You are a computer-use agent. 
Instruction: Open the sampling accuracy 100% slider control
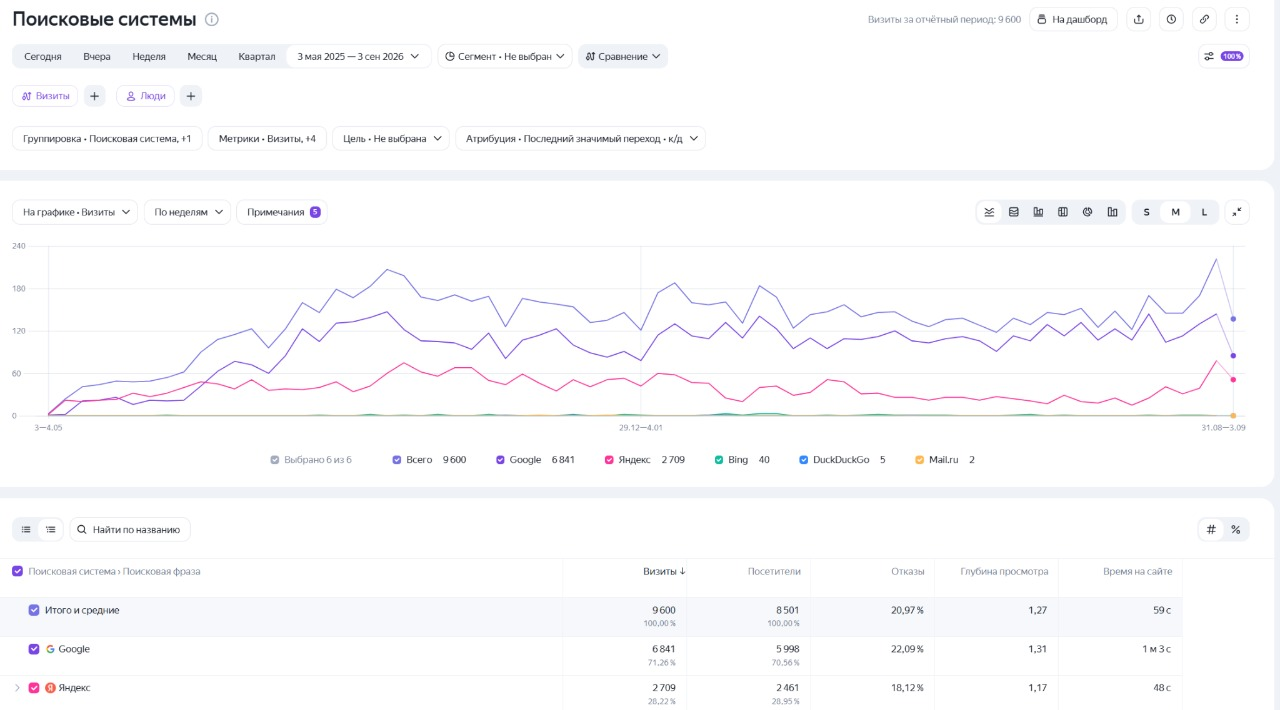1223,56
